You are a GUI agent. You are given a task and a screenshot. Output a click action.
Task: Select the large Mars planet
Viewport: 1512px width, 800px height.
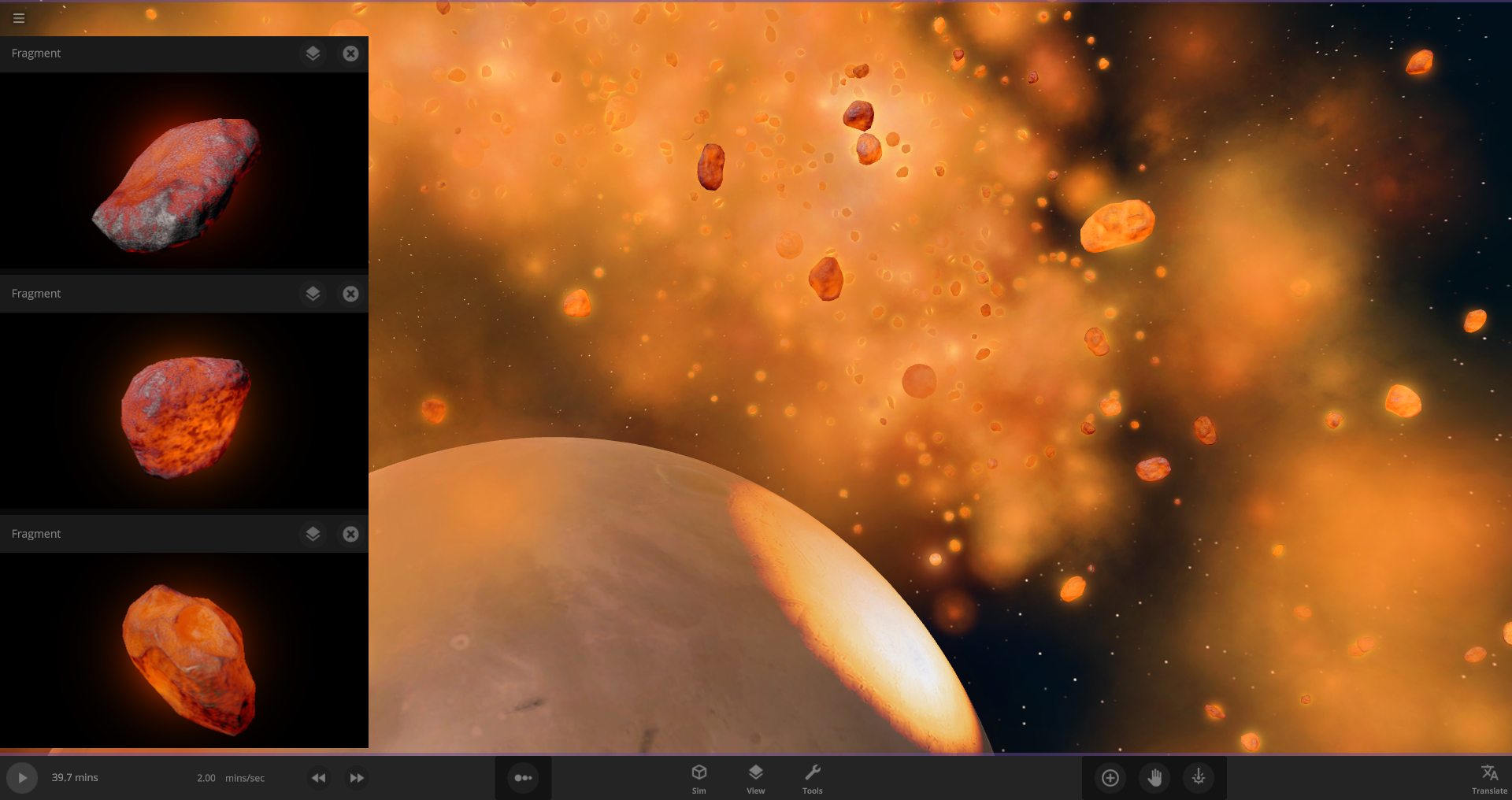point(630,606)
